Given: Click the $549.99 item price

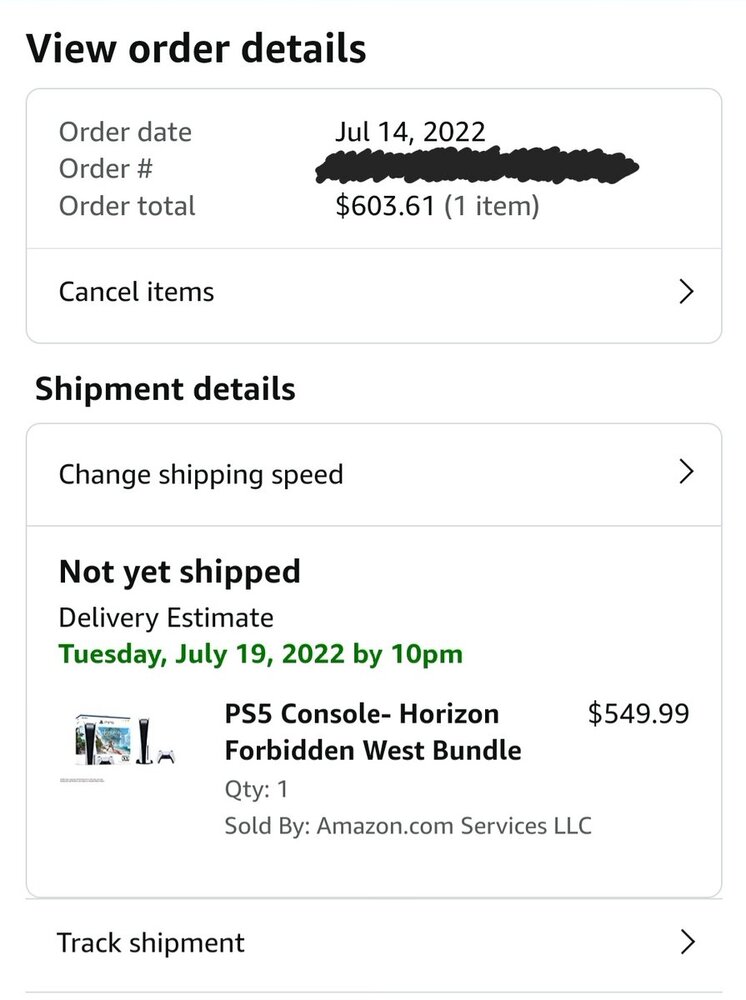Looking at the screenshot, I should [x=639, y=713].
